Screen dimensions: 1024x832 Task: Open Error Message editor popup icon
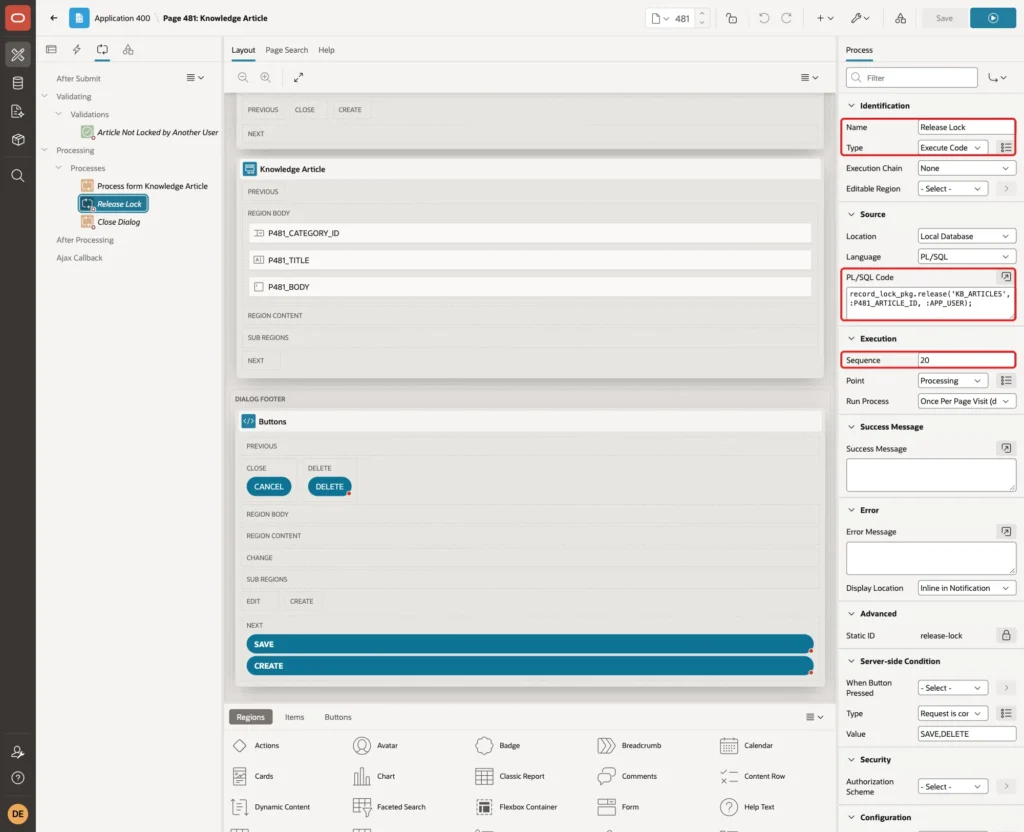pyautogui.click(x=1006, y=532)
